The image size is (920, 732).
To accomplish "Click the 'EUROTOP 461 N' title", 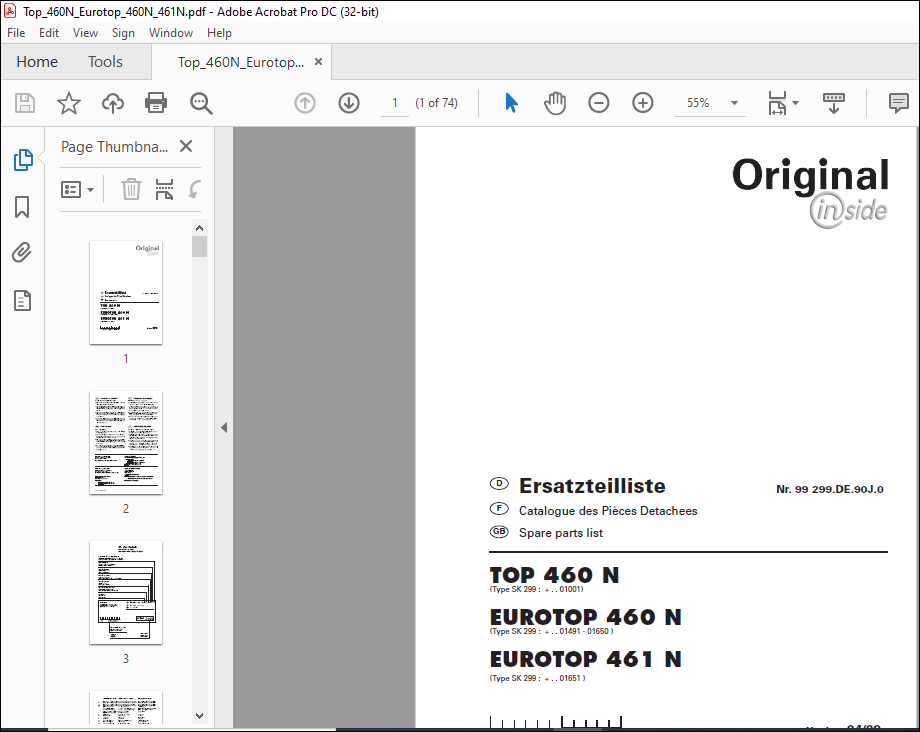I will click(x=586, y=659).
